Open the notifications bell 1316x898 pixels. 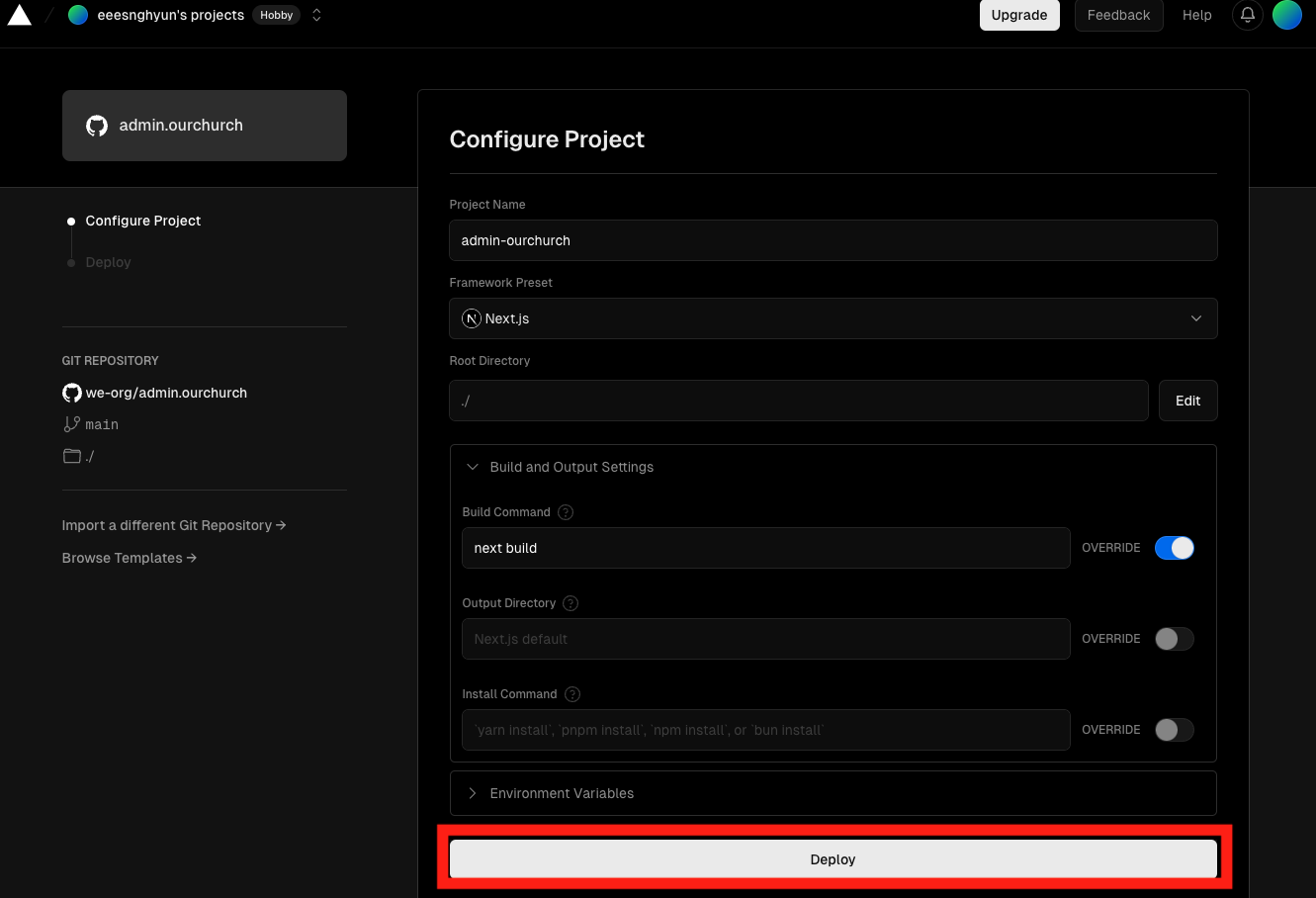tap(1248, 15)
